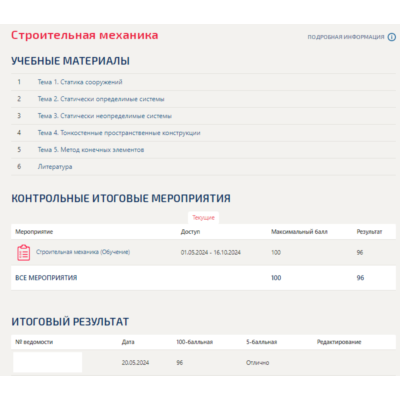Click the Редактирование column header
This screenshot has width=400, height=400.
point(339,342)
